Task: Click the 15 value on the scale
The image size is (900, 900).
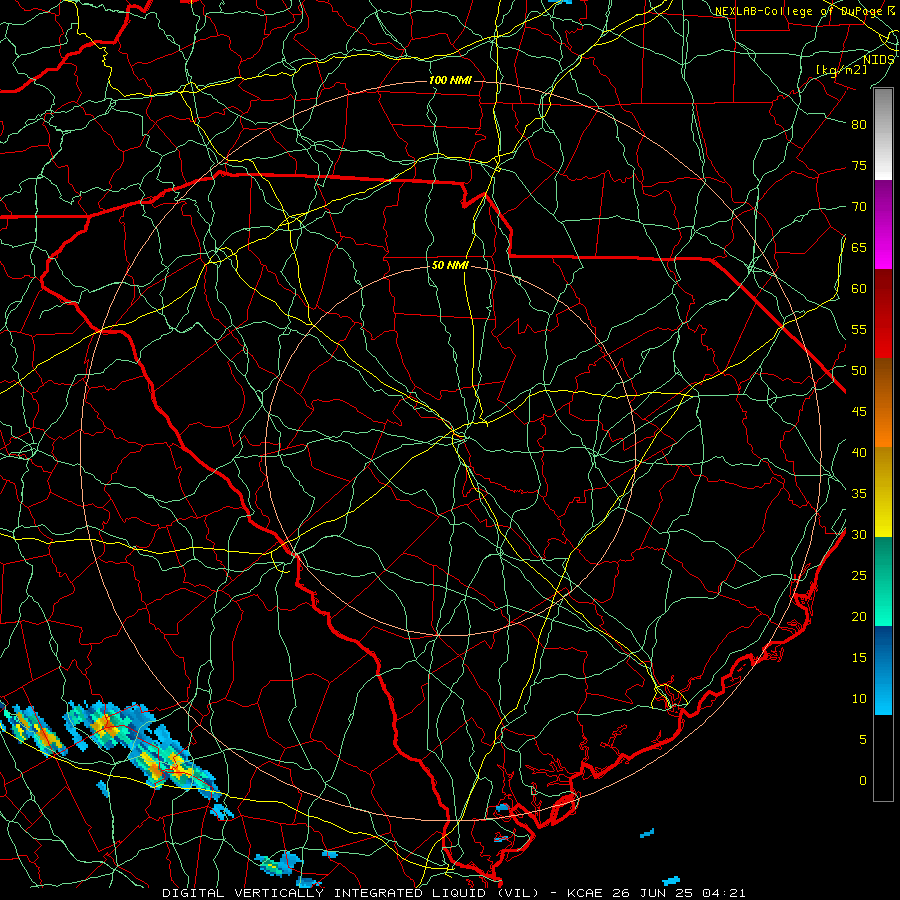Action: 859,657
